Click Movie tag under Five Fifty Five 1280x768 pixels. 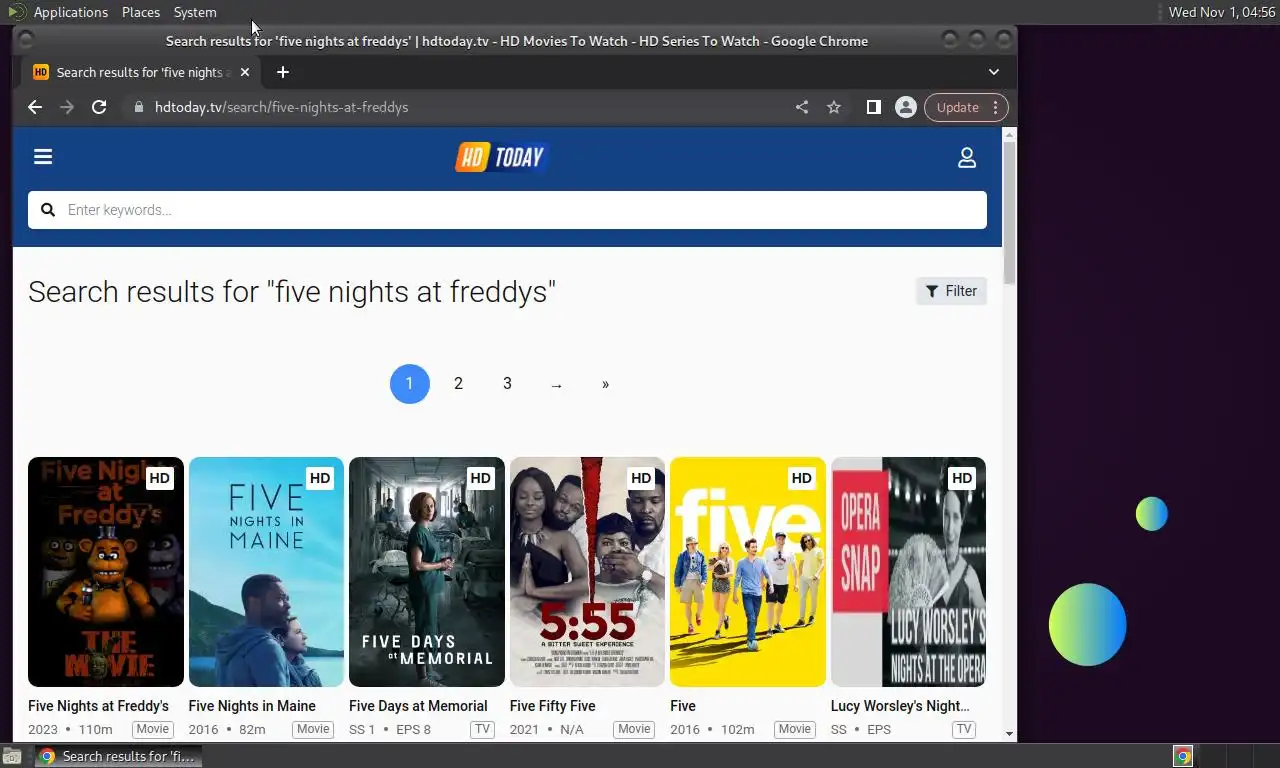pyautogui.click(x=634, y=729)
